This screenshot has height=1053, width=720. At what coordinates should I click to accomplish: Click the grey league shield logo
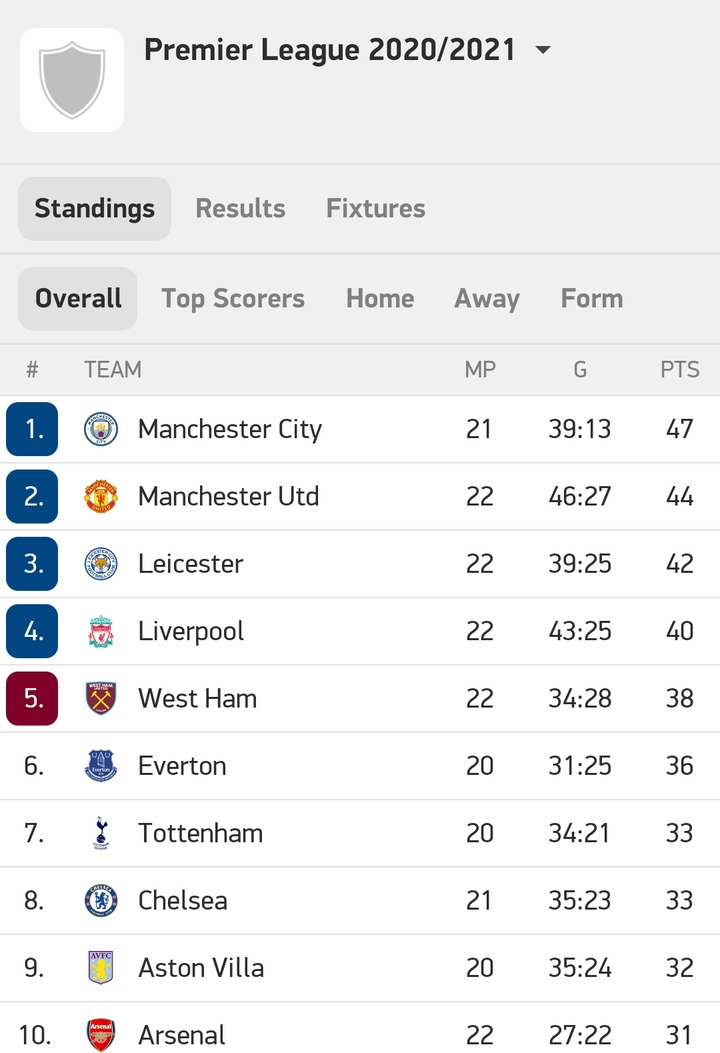point(72,80)
